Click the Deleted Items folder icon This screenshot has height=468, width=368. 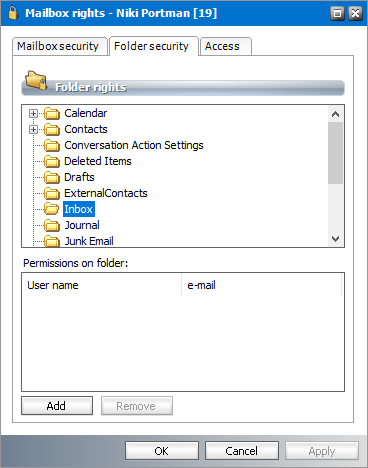tap(52, 161)
